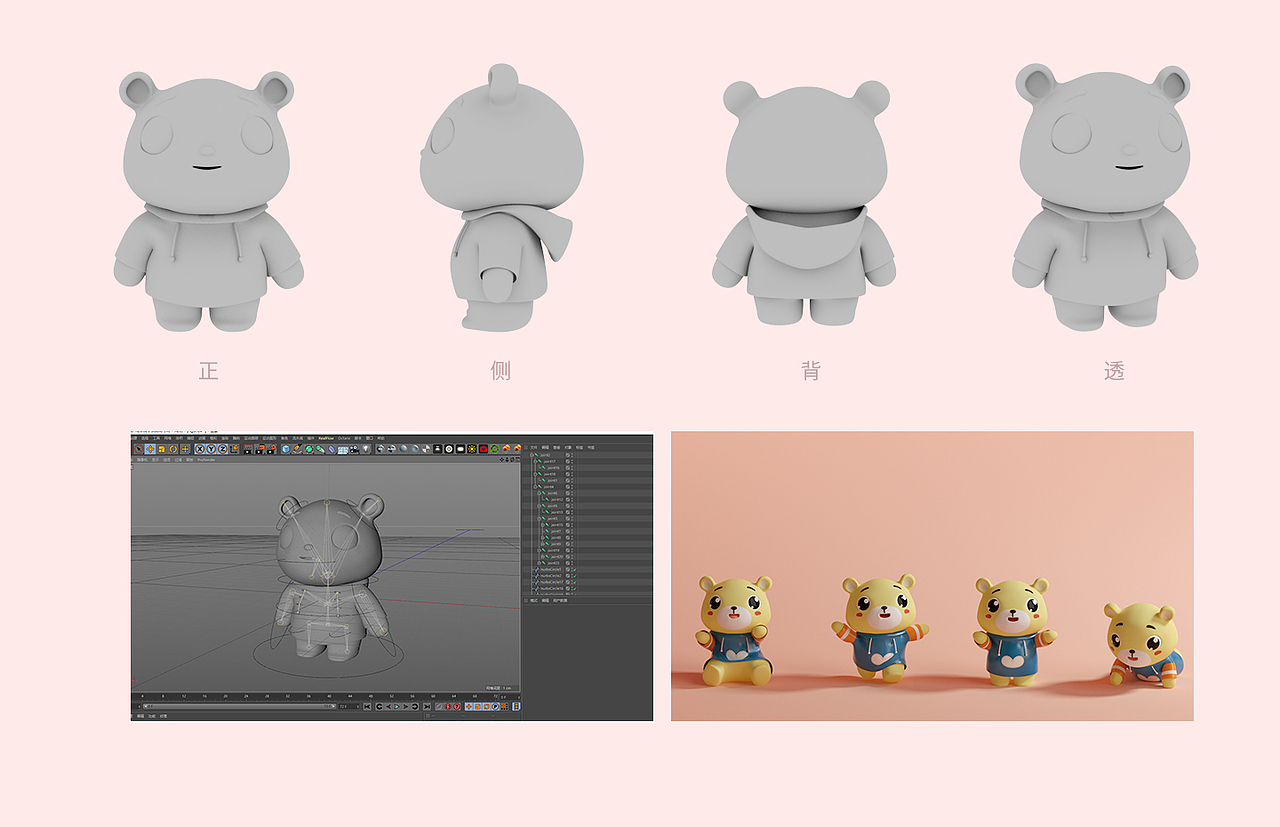
Task: Collapse the joint3 node
Action: (539, 518)
